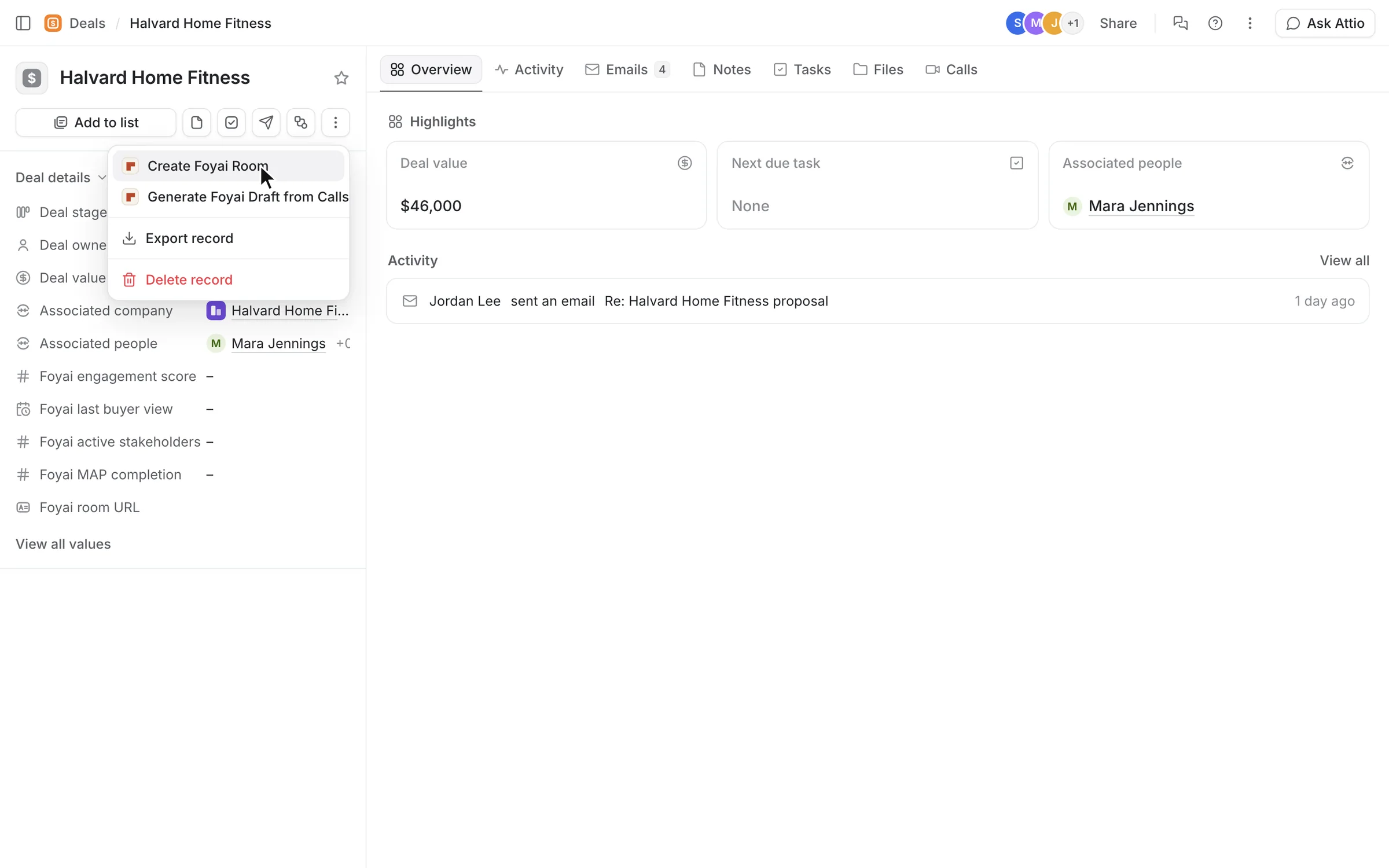Image resolution: width=1389 pixels, height=868 pixels.
Task: Open the Notes tab
Action: tap(722, 69)
